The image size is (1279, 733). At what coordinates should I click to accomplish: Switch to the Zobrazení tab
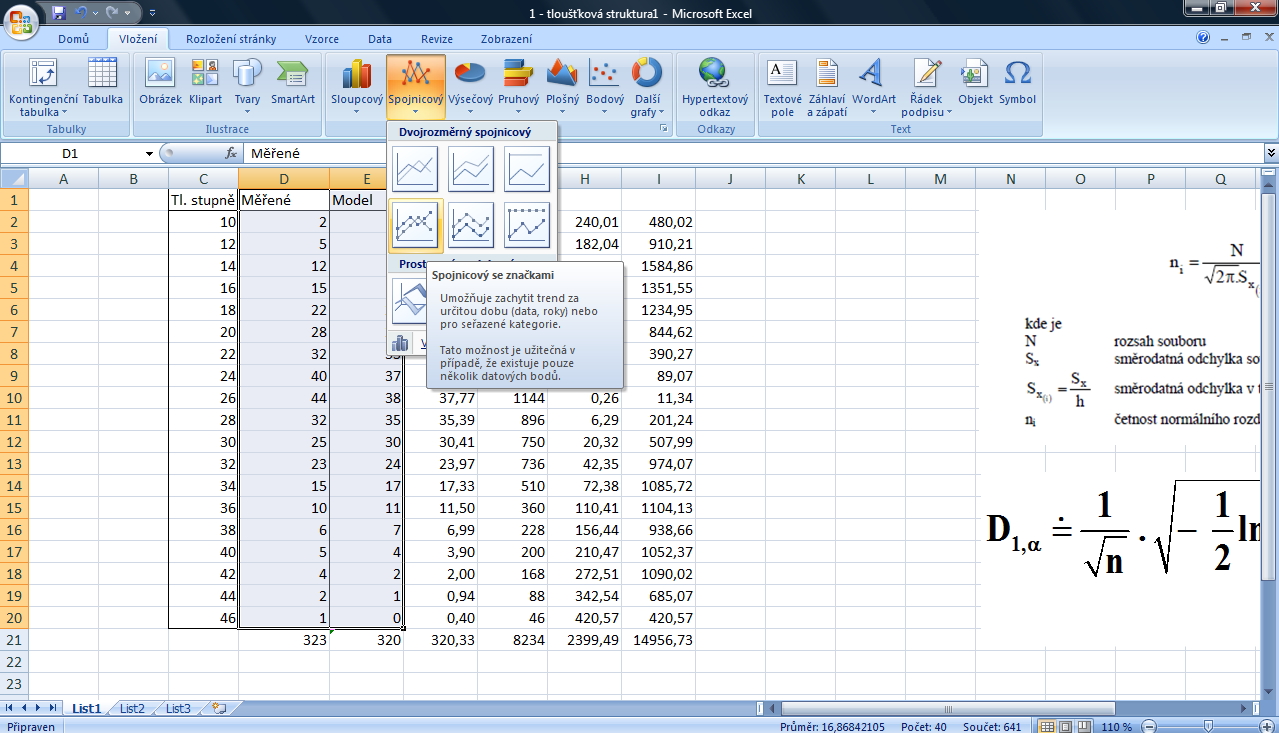[506, 39]
